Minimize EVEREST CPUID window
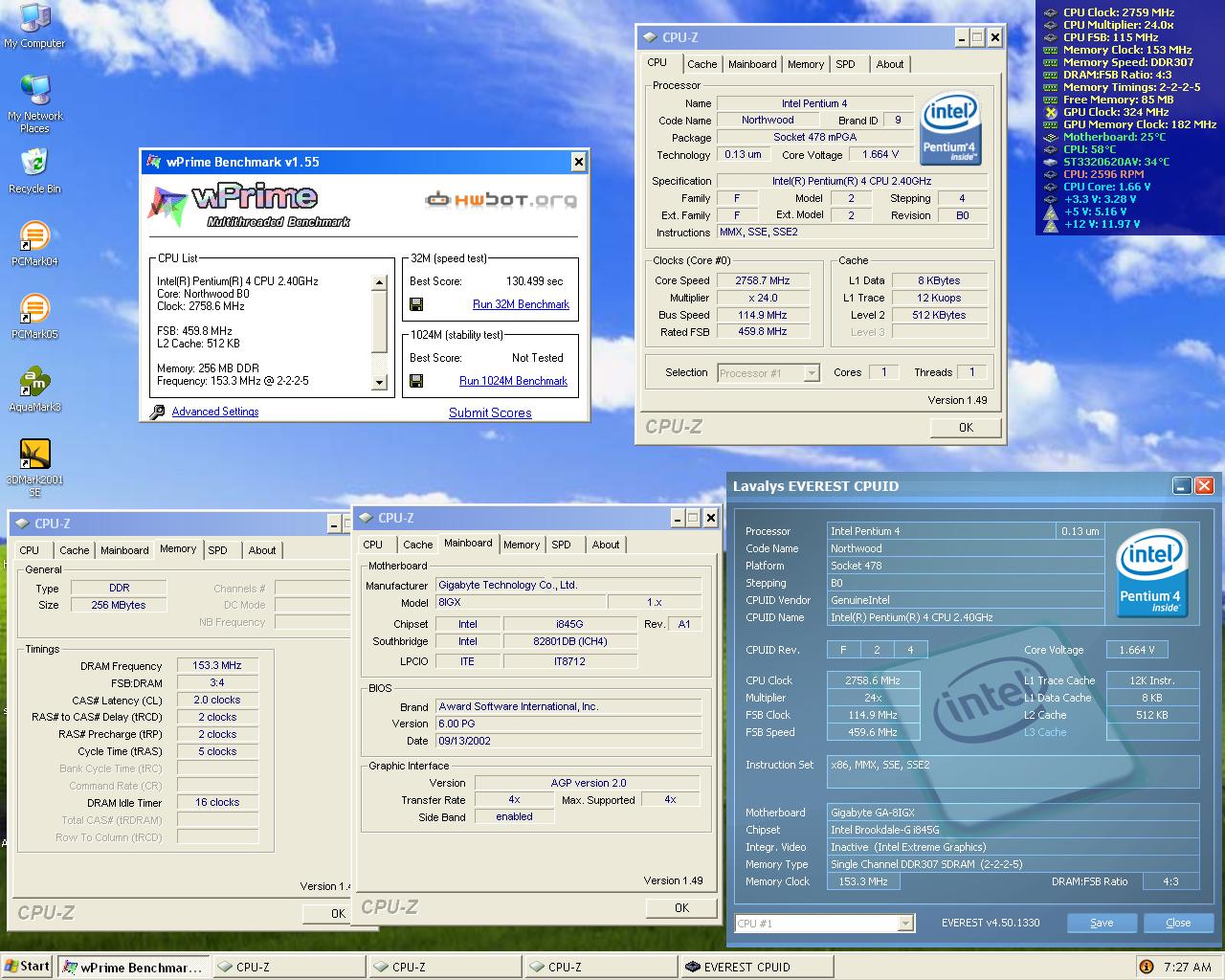The height and width of the screenshot is (980, 1225). [1183, 486]
